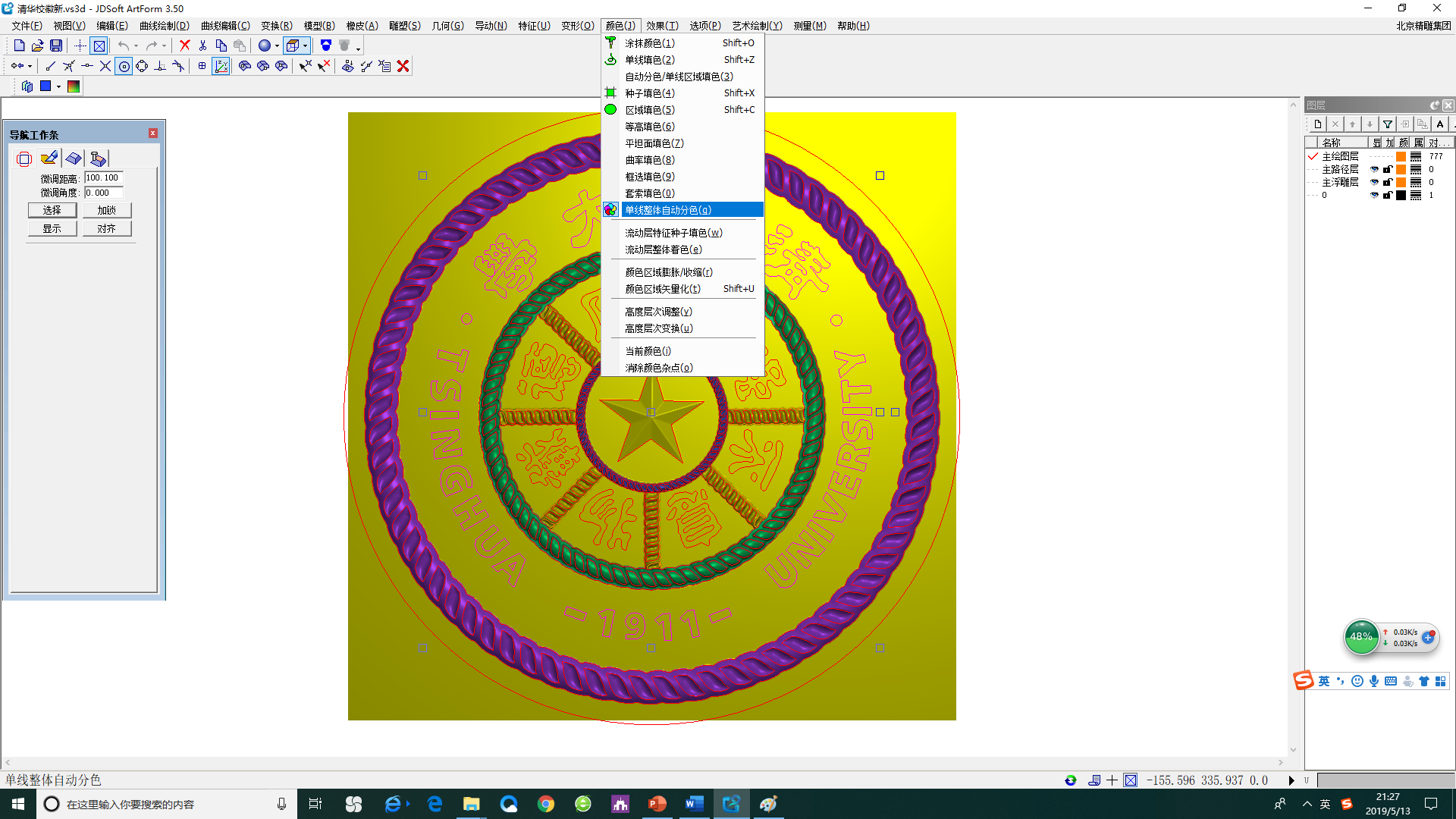Expand the 3D box view dropdown arrow
The height and width of the screenshot is (819, 1456).
click(x=305, y=45)
